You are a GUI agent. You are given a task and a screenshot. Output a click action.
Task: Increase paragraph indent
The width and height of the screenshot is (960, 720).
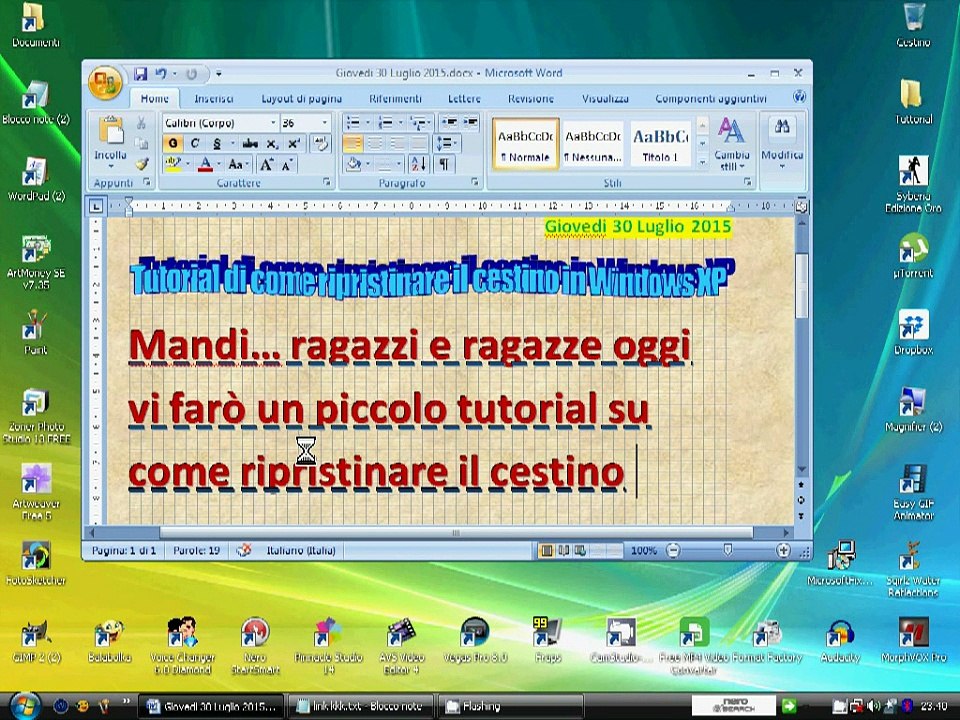[470, 122]
